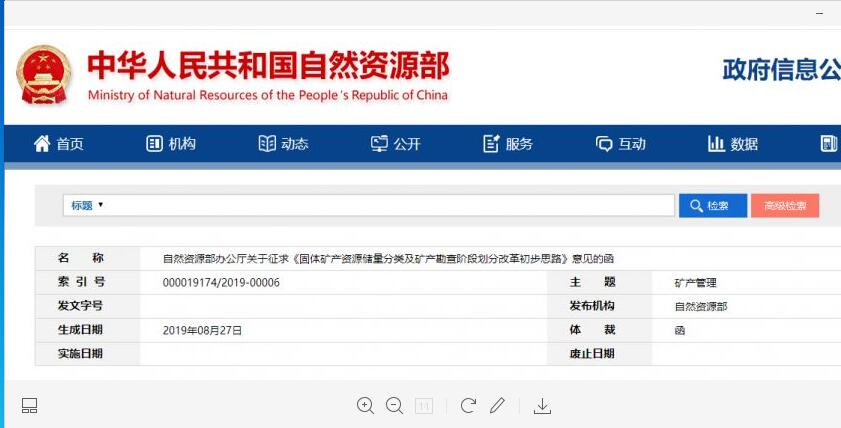Zoom out with the magnifier minus icon

coord(394,406)
